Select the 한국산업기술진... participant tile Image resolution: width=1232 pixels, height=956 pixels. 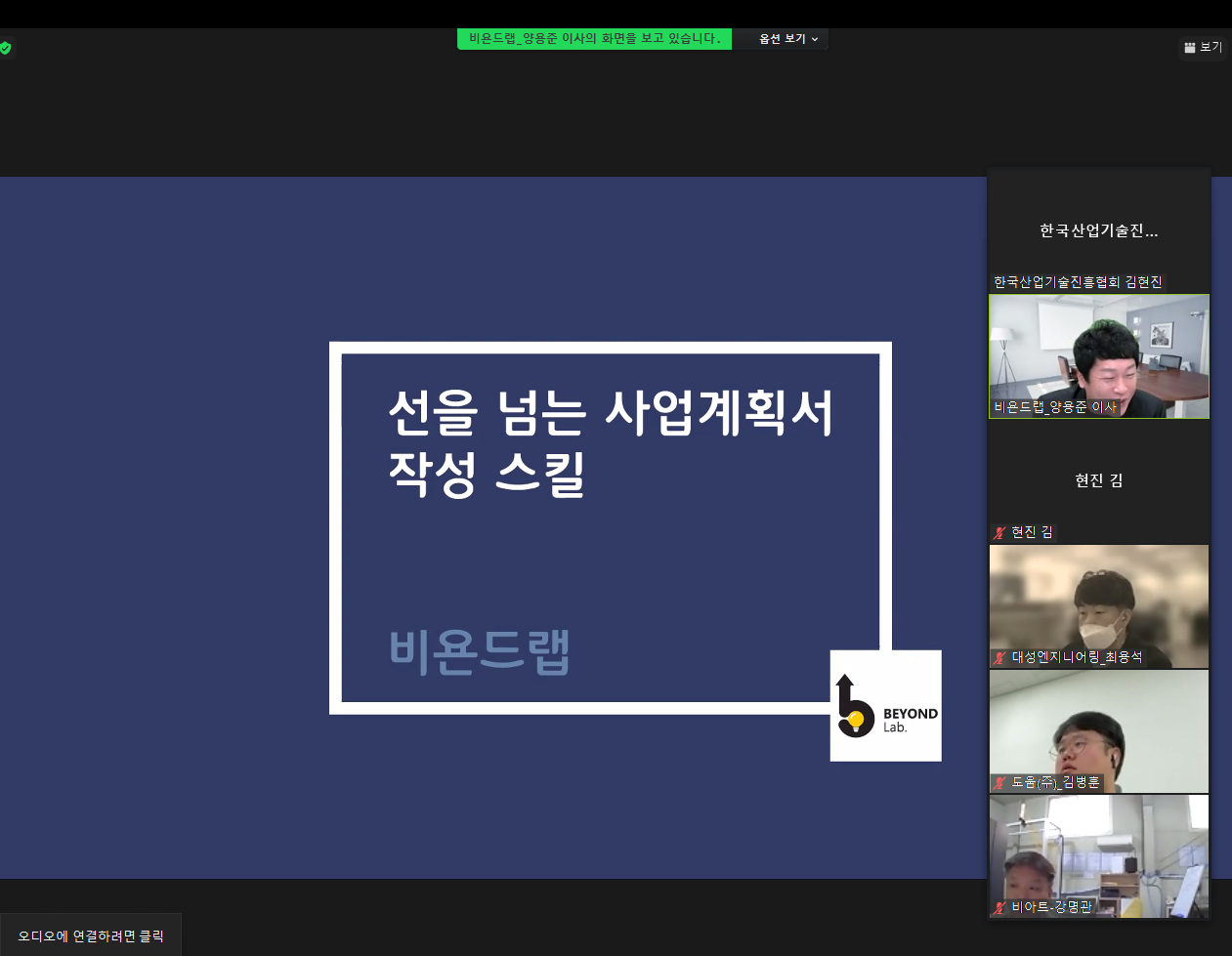tap(1099, 230)
